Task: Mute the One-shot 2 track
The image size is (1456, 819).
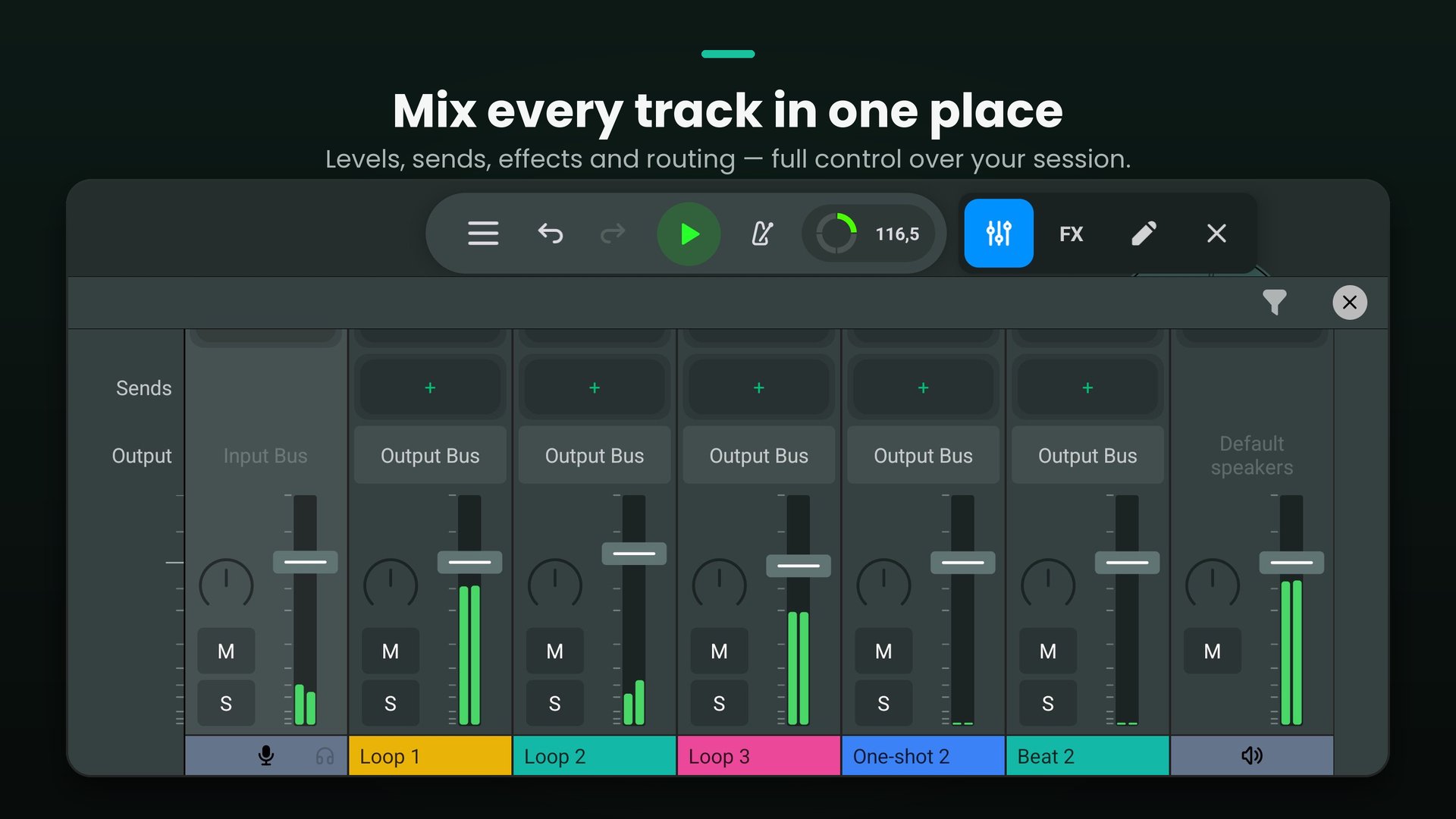Action: pos(883,651)
